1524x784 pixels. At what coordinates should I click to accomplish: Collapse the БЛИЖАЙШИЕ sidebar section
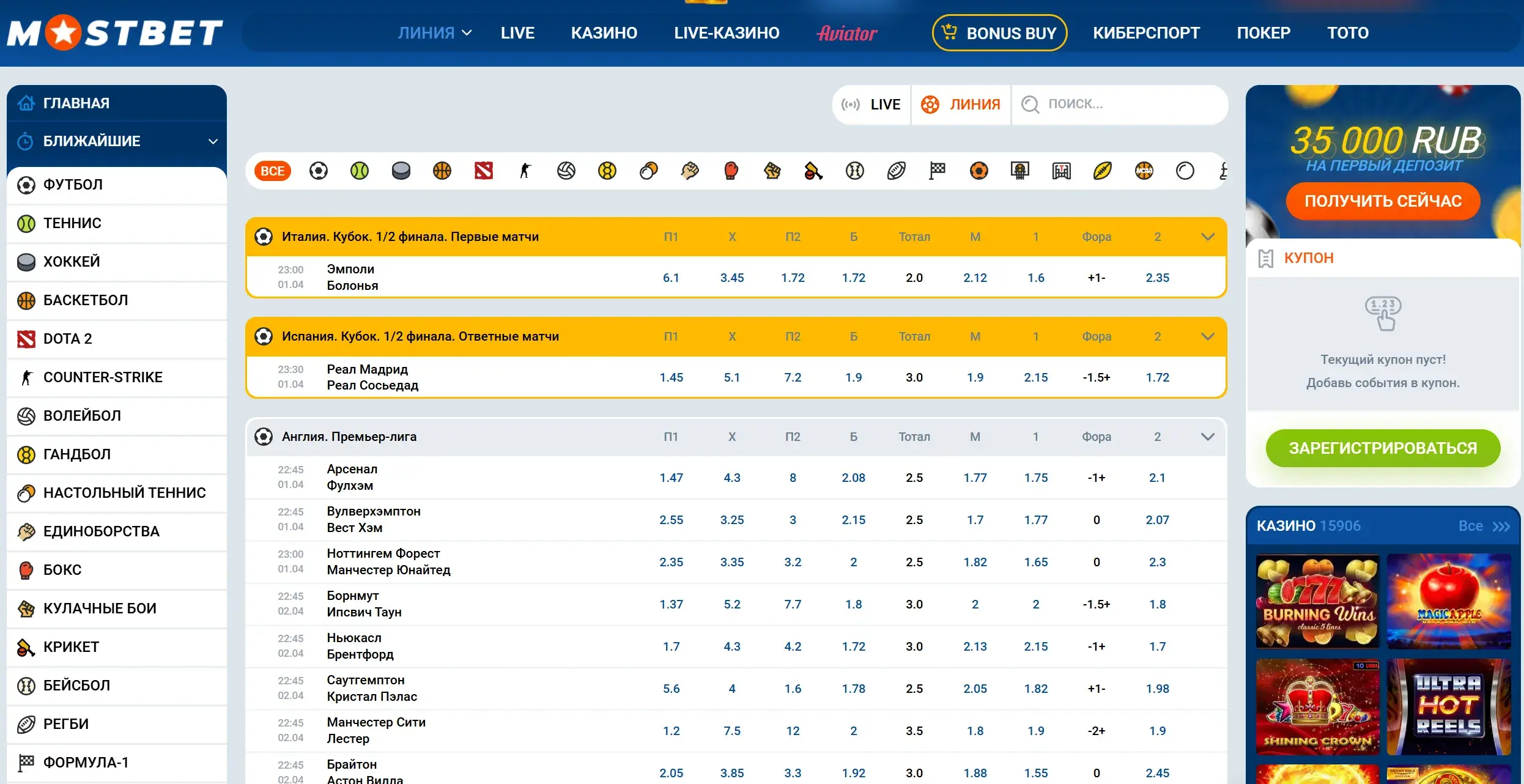[212, 141]
